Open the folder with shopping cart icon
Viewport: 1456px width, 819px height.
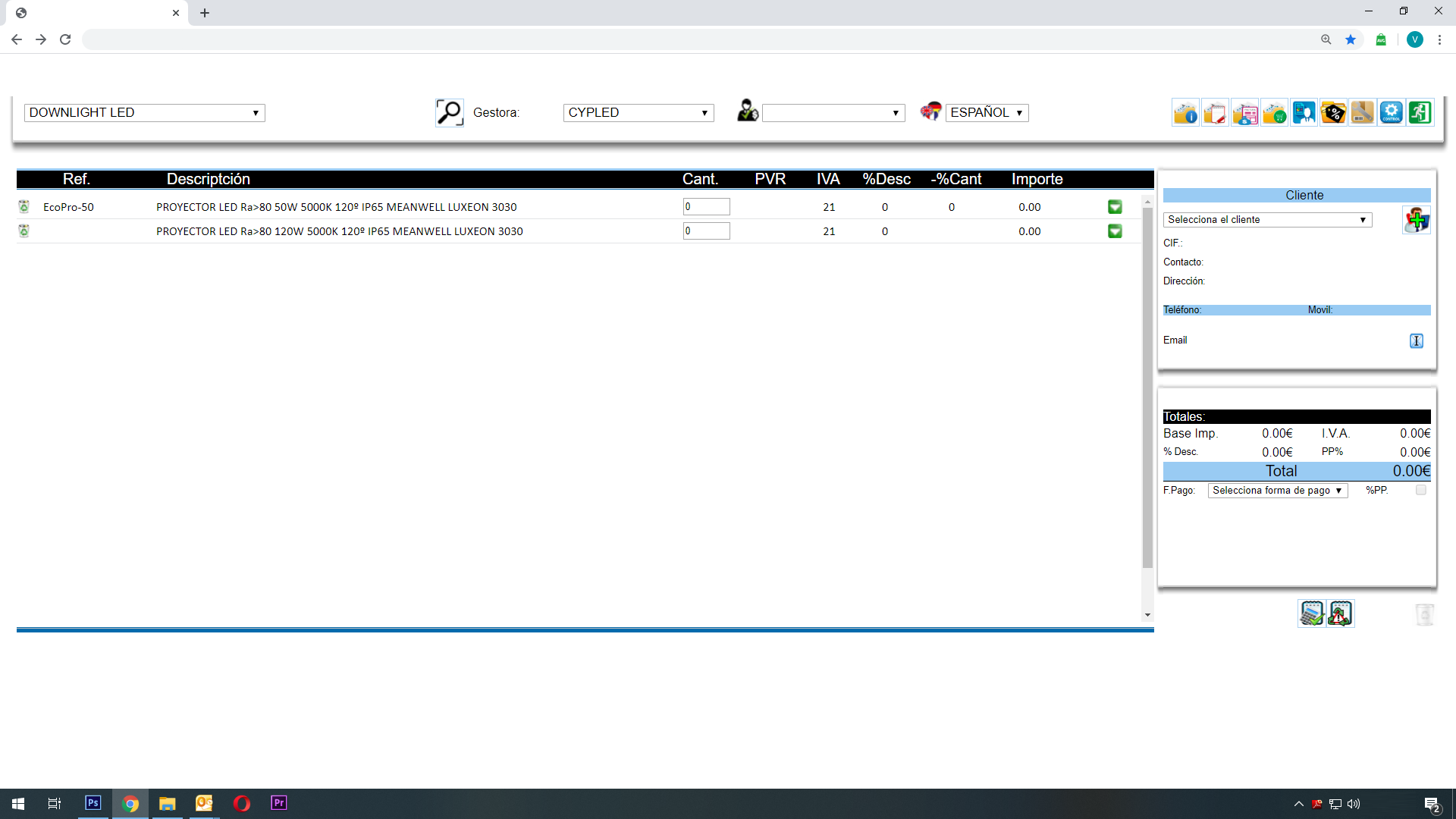(1274, 113)
